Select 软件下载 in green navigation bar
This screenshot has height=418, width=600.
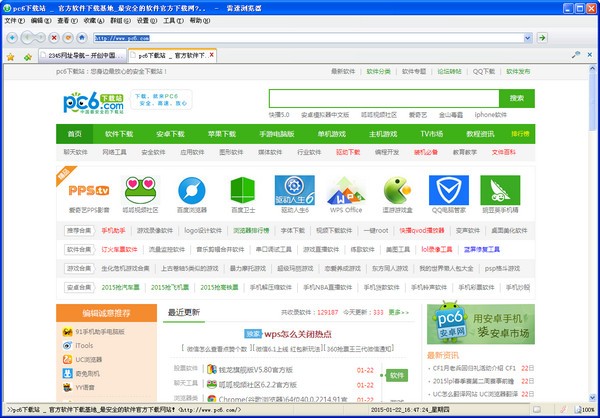click(x=119, y=134)
